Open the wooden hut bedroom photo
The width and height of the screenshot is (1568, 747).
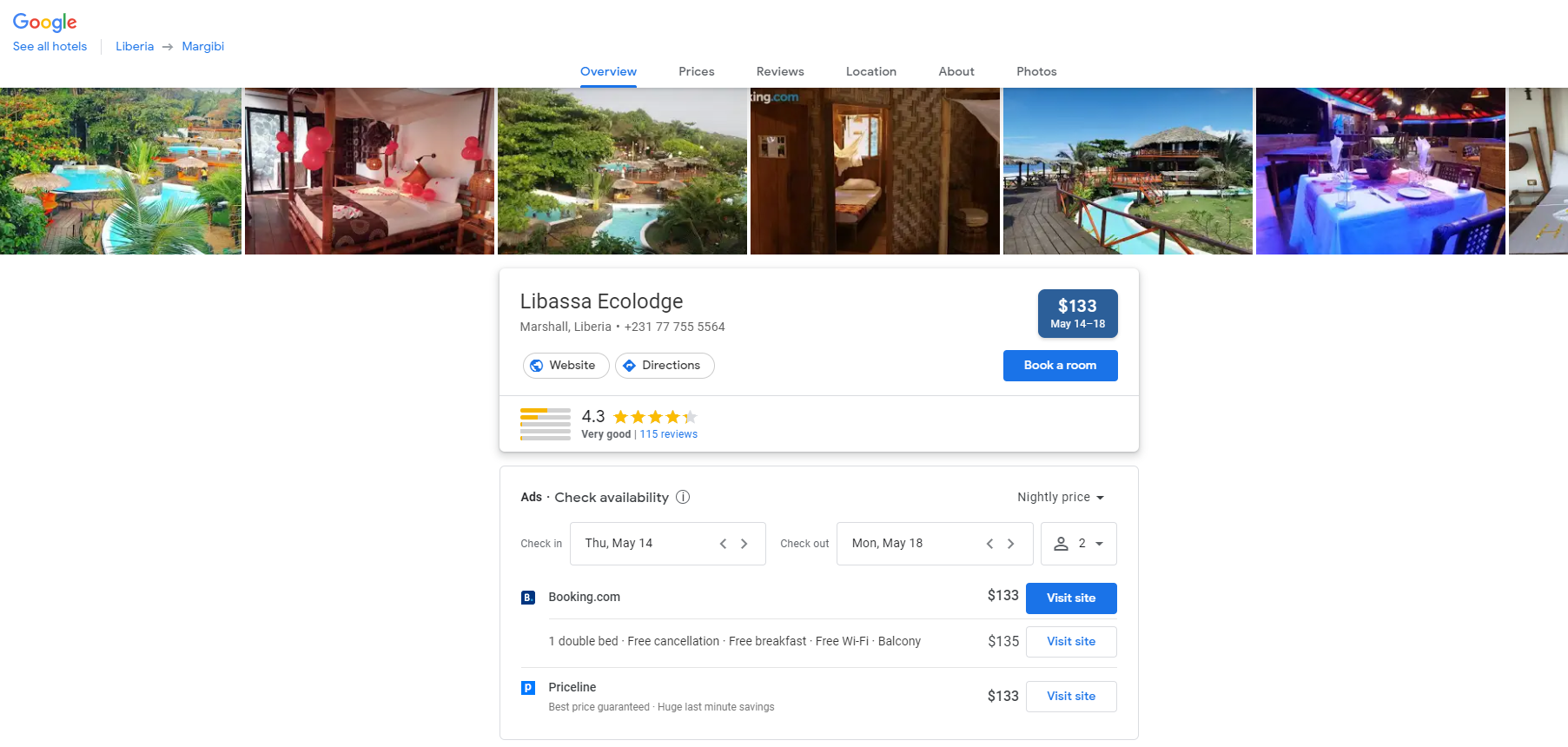tap(875, 171)
